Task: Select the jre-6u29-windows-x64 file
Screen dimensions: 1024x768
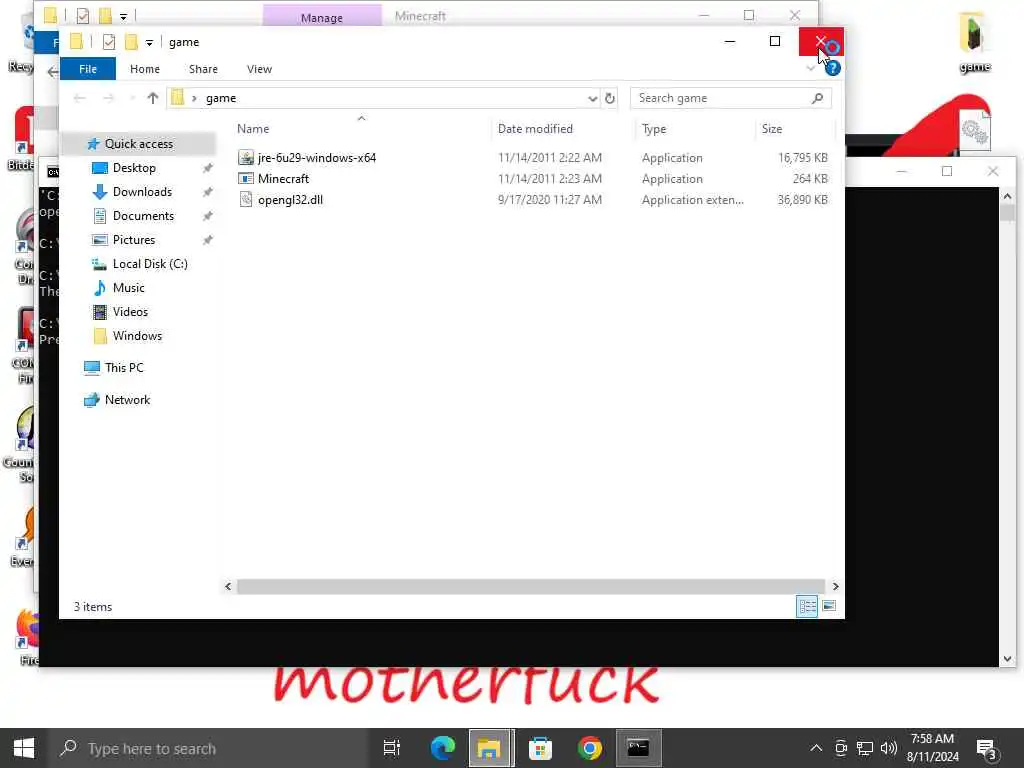Action: pos(317,158)
